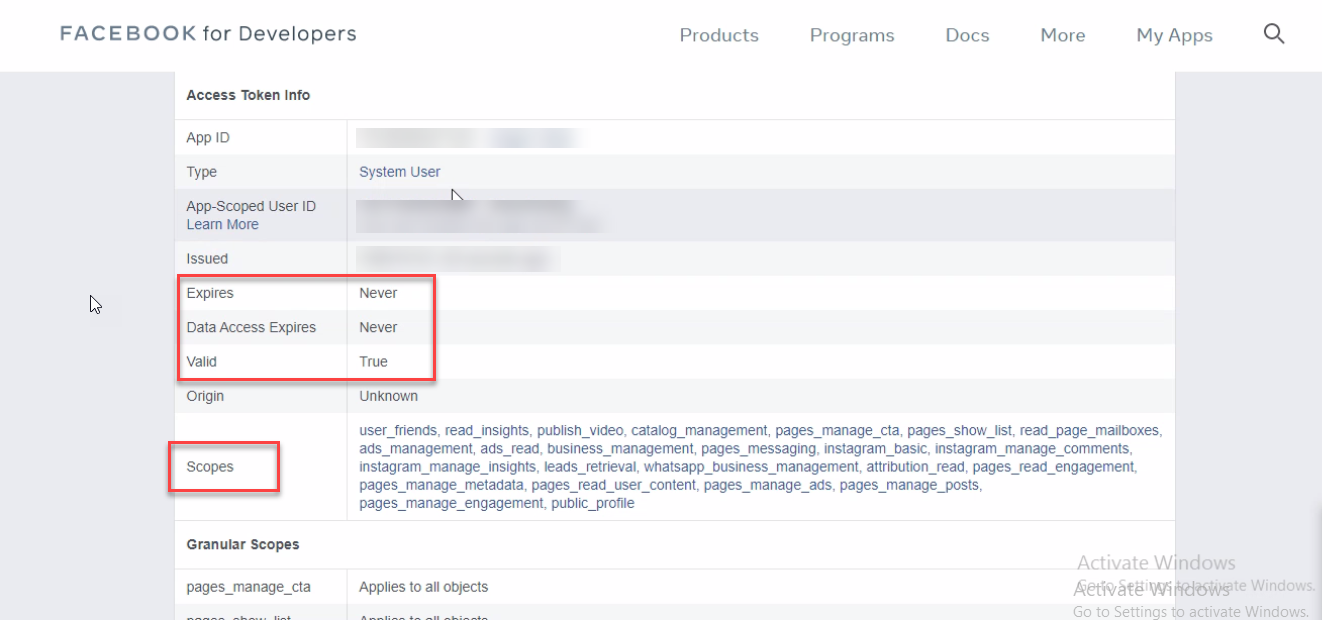Click the read_page_mailboxes scope
Viewport: 1322px width, 620px height.
(1089, 431)
